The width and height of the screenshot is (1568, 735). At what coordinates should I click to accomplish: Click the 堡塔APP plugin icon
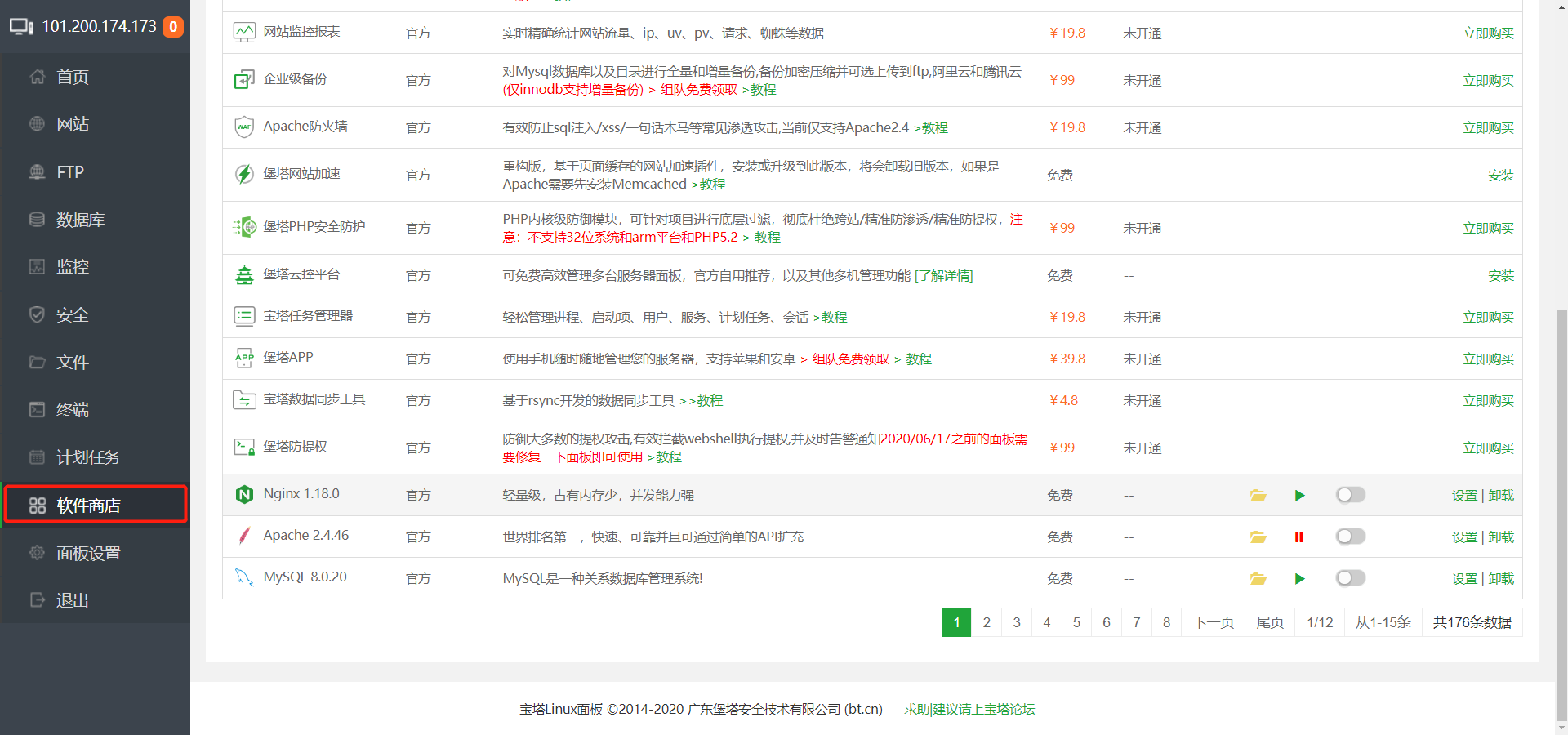244,359
